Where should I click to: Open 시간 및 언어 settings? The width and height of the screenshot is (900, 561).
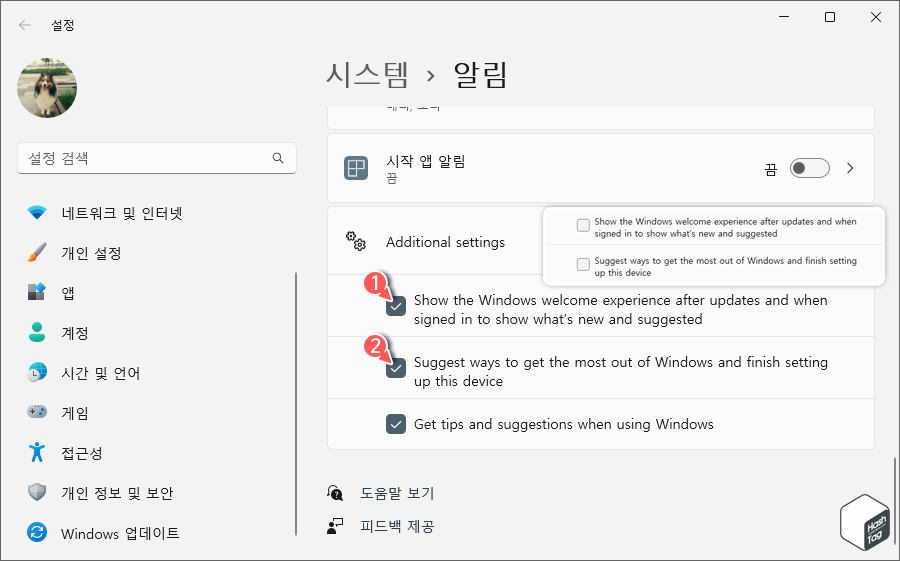101,373
